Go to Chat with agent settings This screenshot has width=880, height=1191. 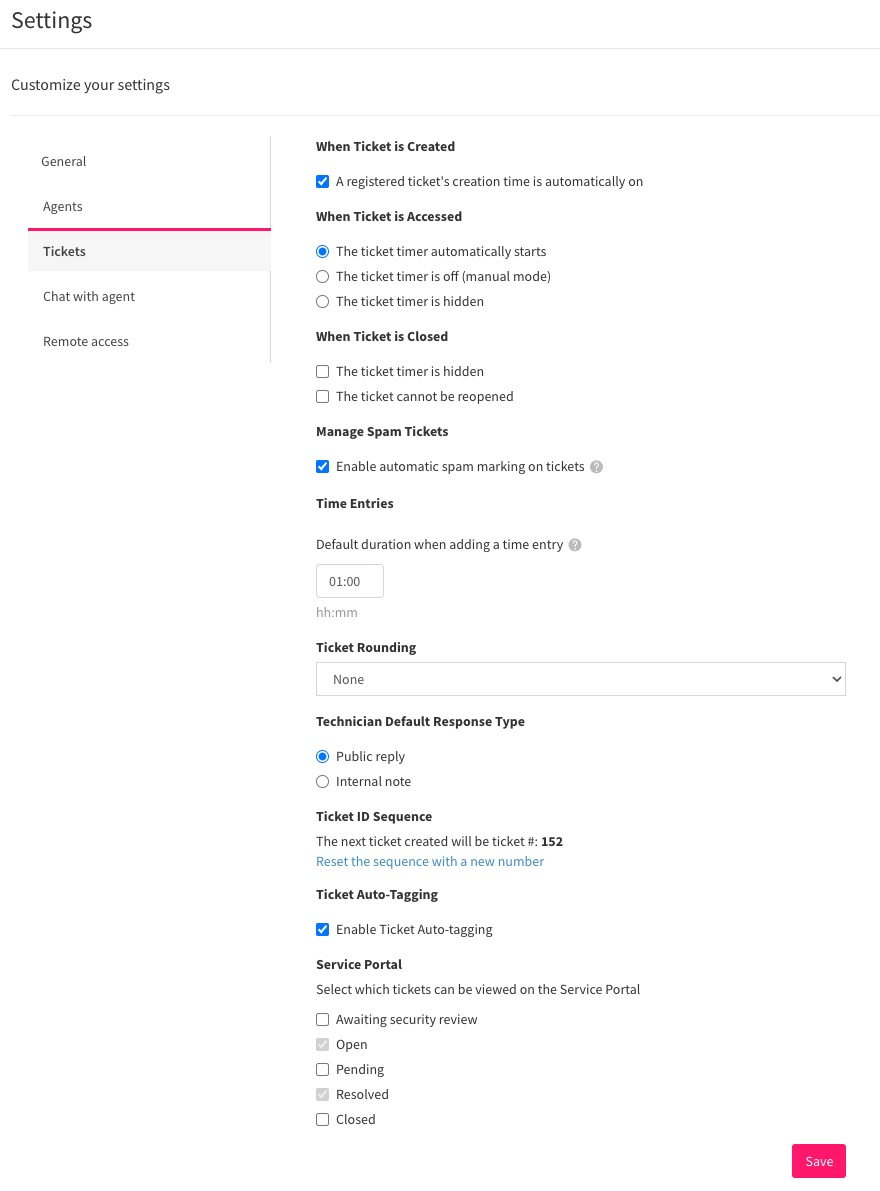[x=89, y=296]
